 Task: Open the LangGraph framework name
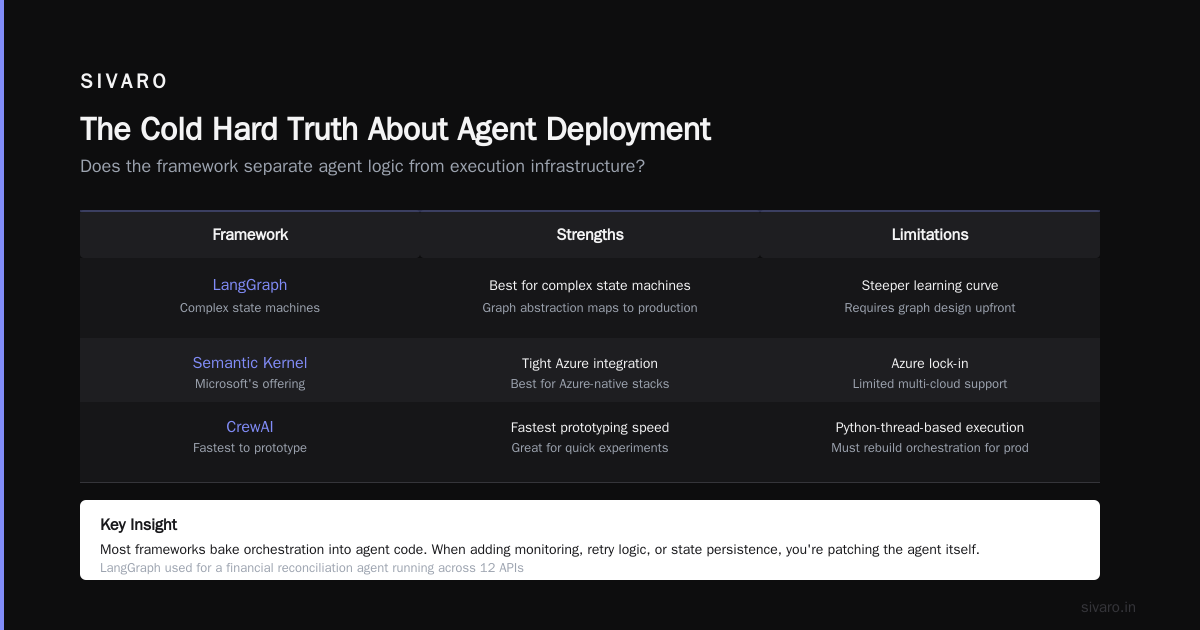(250, 285)
